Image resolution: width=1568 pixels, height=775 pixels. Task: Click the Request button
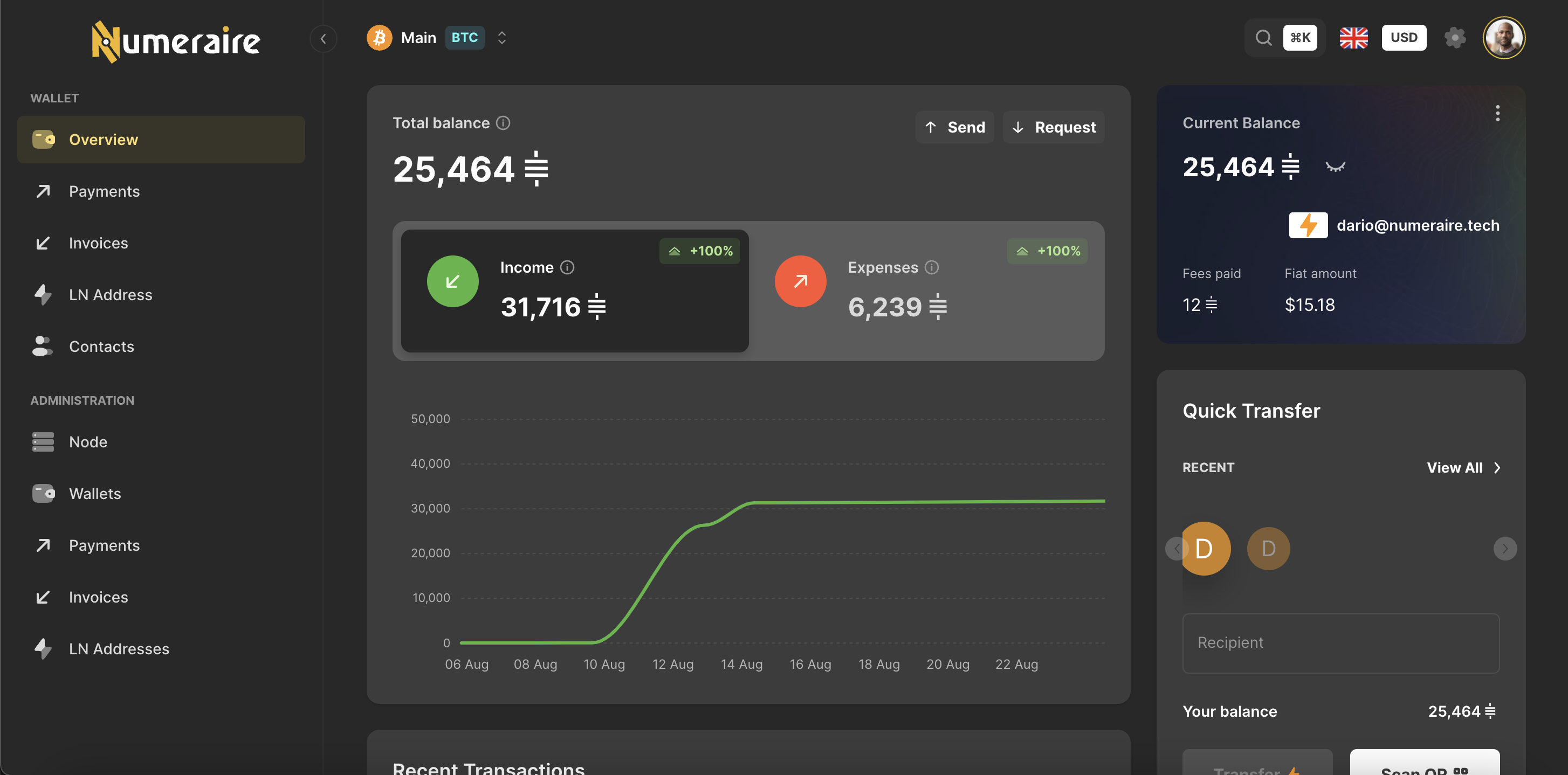point(1053,127)
